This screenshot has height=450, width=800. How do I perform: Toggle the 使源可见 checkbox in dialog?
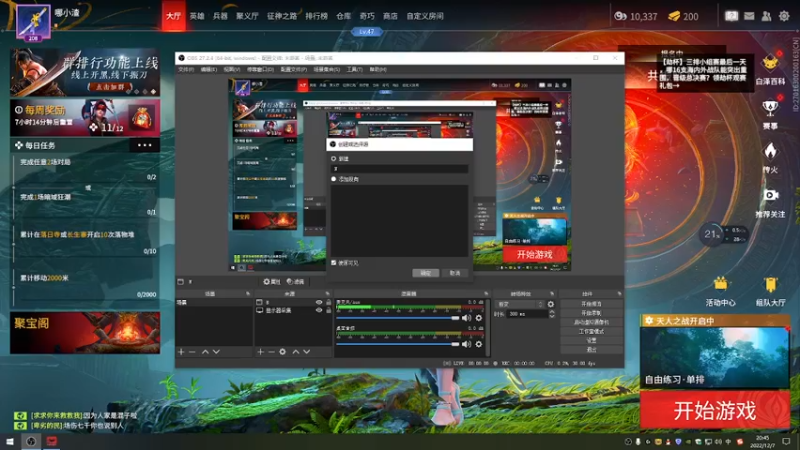point(334,263)
